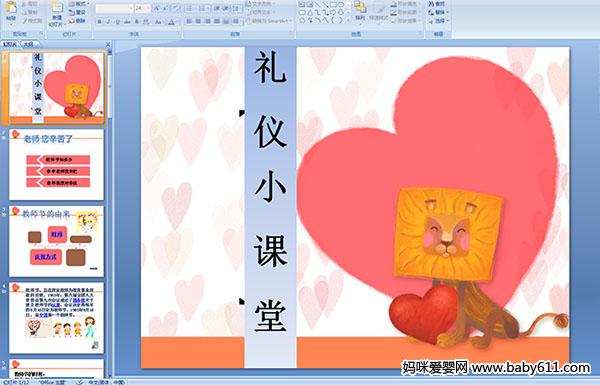600x385 pixels.
Task: Toggle Align Text Right
Action: point(207,21)
